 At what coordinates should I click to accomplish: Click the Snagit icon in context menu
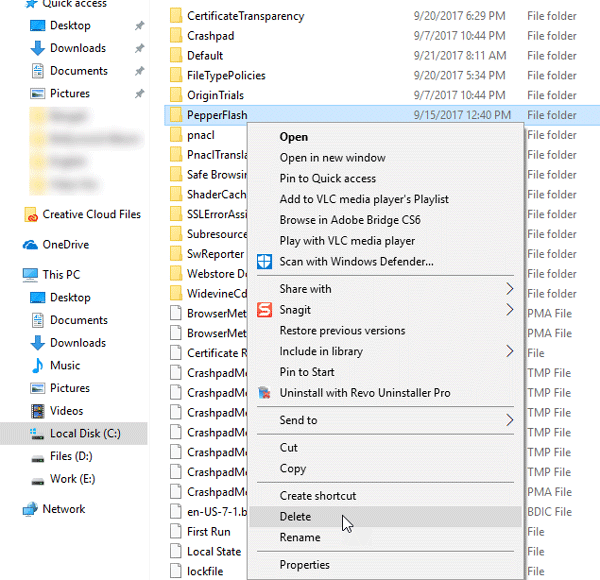(x=264, y=310)
